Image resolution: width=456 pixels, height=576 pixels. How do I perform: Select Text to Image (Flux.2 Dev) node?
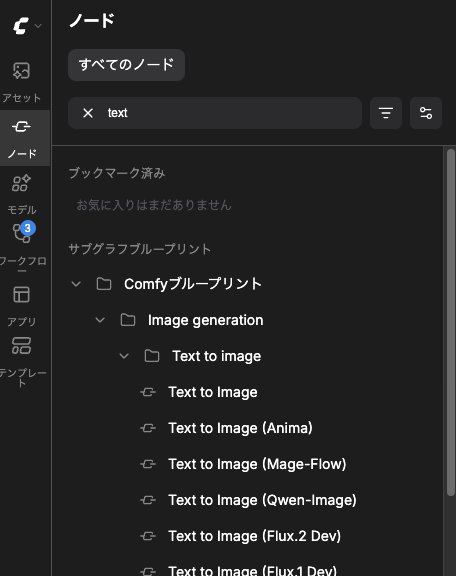coord(255,536)
